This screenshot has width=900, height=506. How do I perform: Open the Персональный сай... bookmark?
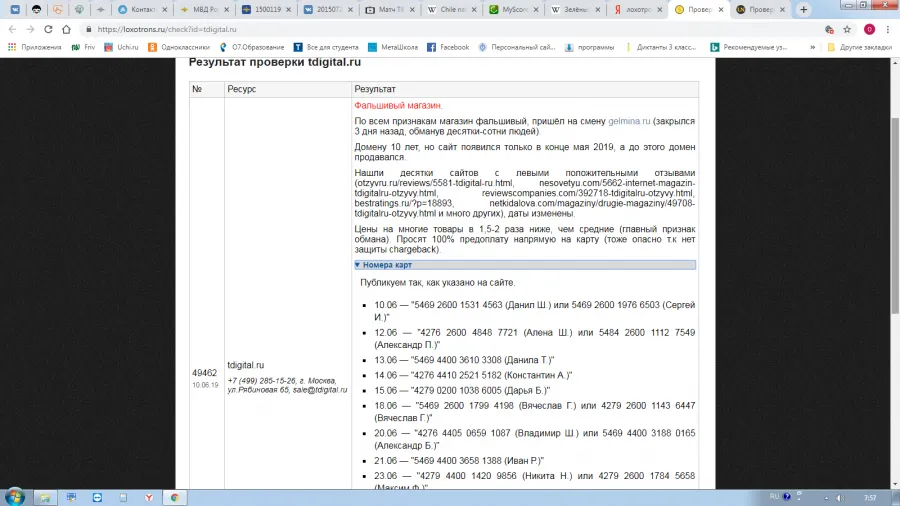[517, 47]
